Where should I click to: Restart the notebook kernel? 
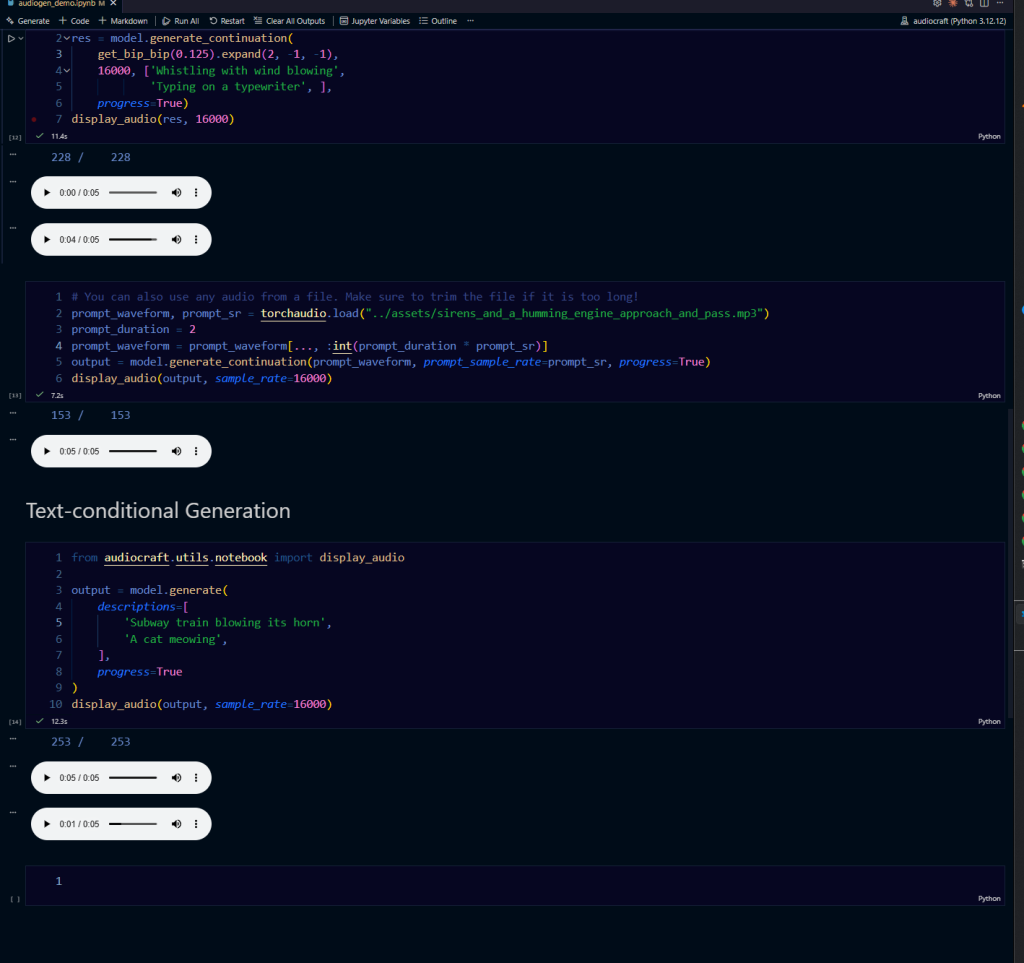click(x=227, y=21)
